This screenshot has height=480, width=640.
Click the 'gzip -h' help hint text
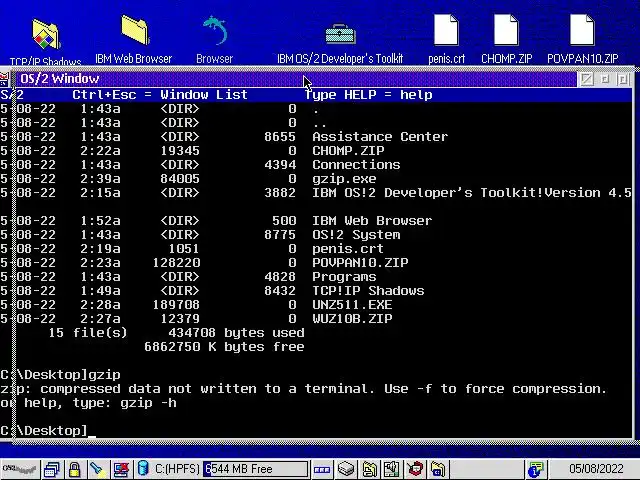[x=149, y=403]
